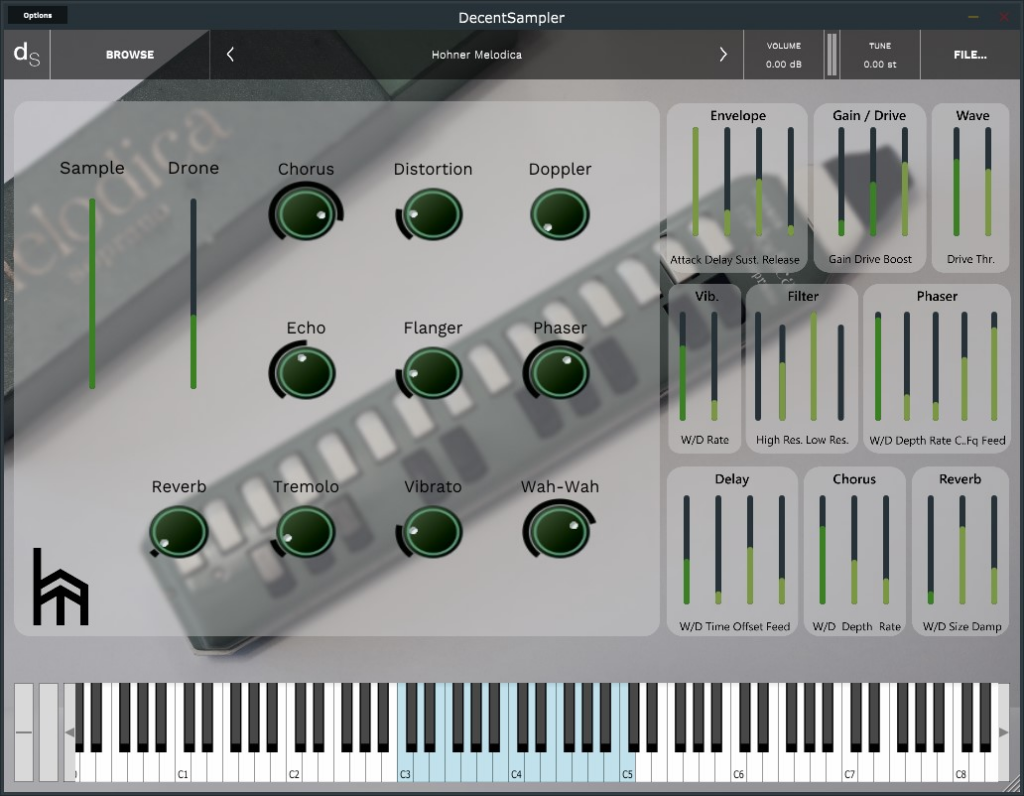Set the Filter Low slider
Screen dimensions: 1024x796
[814, 366]
